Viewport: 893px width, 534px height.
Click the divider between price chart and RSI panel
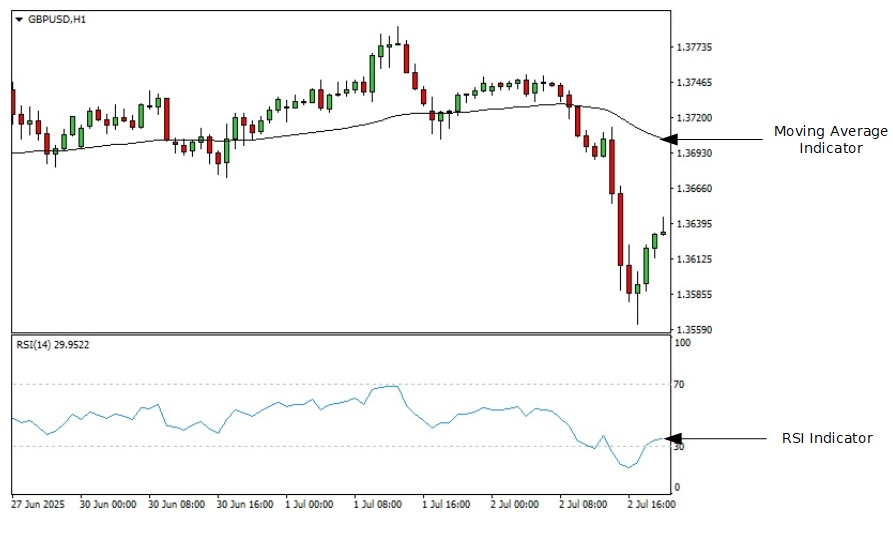pyautogui.click(x=340, y=334)
